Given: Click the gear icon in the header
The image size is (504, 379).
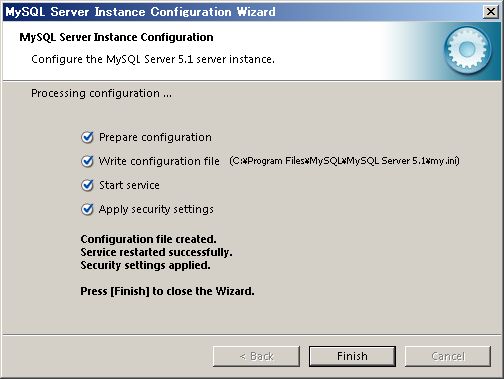Looking at the screenshot, I should point(467,50).
